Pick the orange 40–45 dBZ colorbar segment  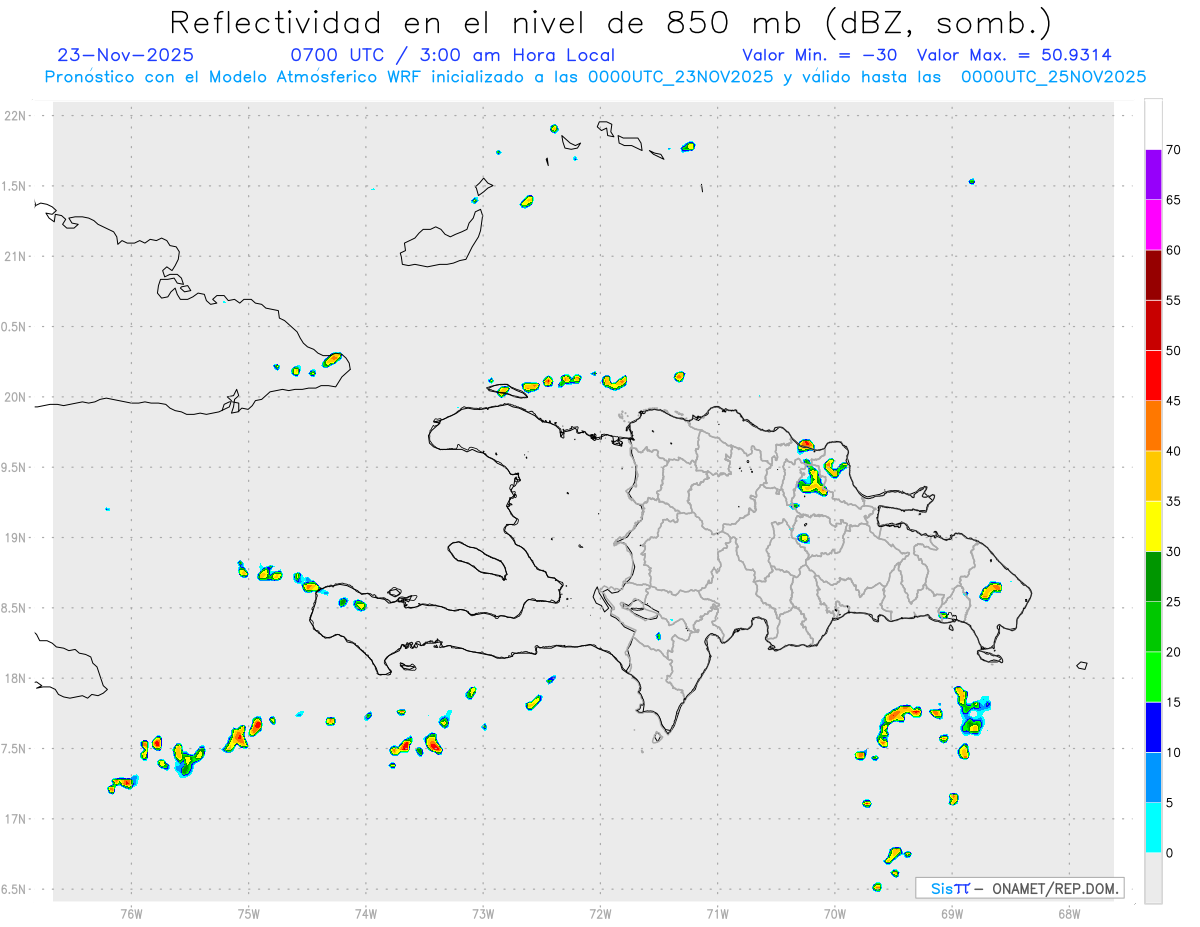point(1153,426)
